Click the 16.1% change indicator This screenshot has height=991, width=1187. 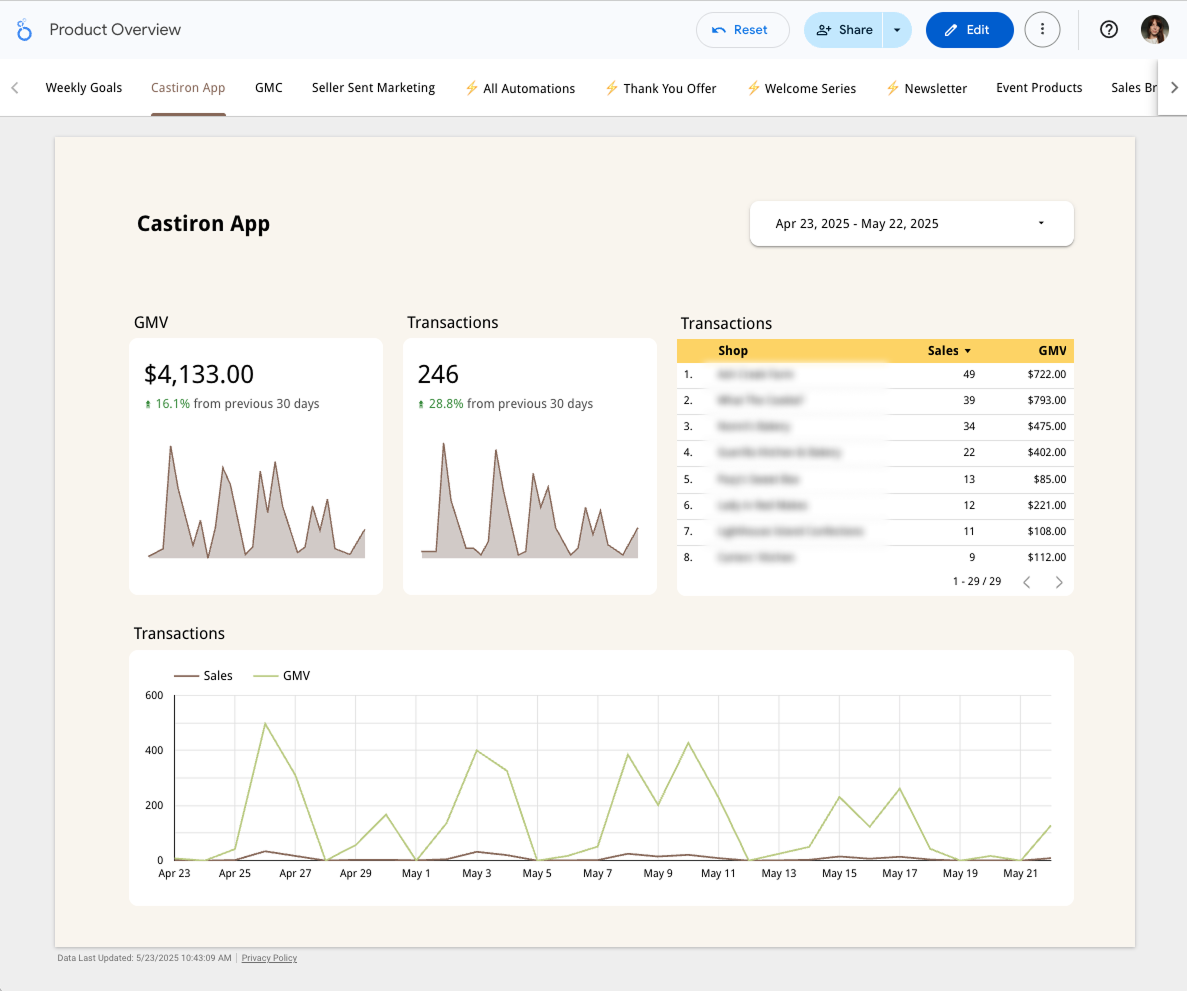coord(167,404)
